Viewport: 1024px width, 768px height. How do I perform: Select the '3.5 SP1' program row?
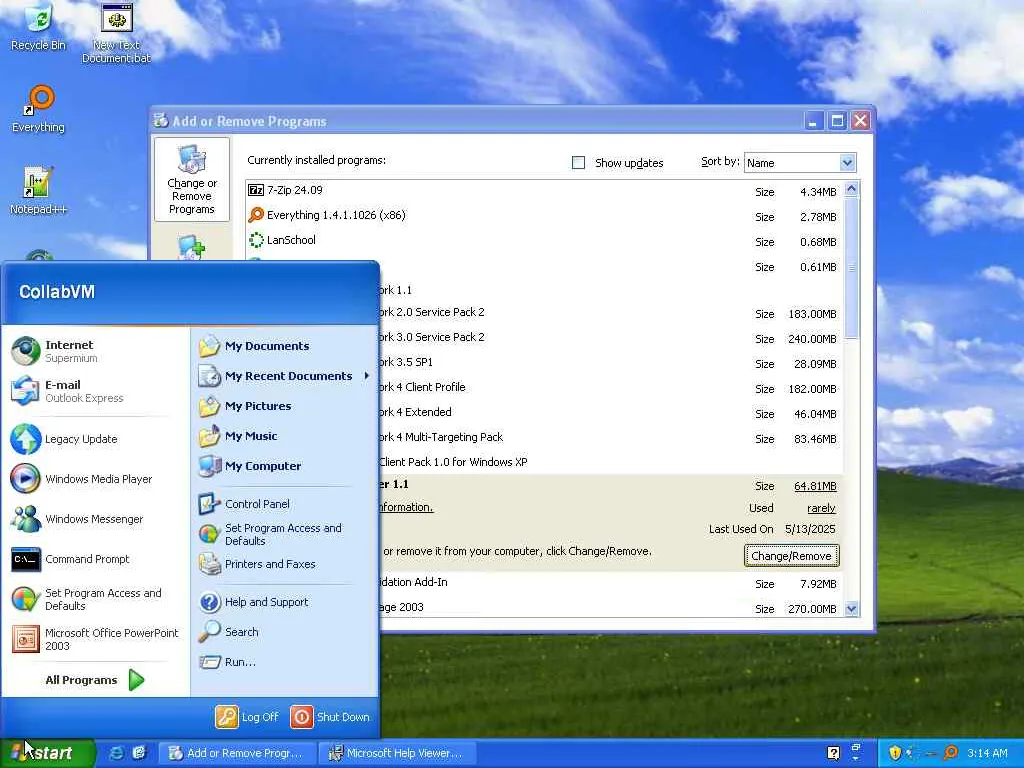(611, 362)
